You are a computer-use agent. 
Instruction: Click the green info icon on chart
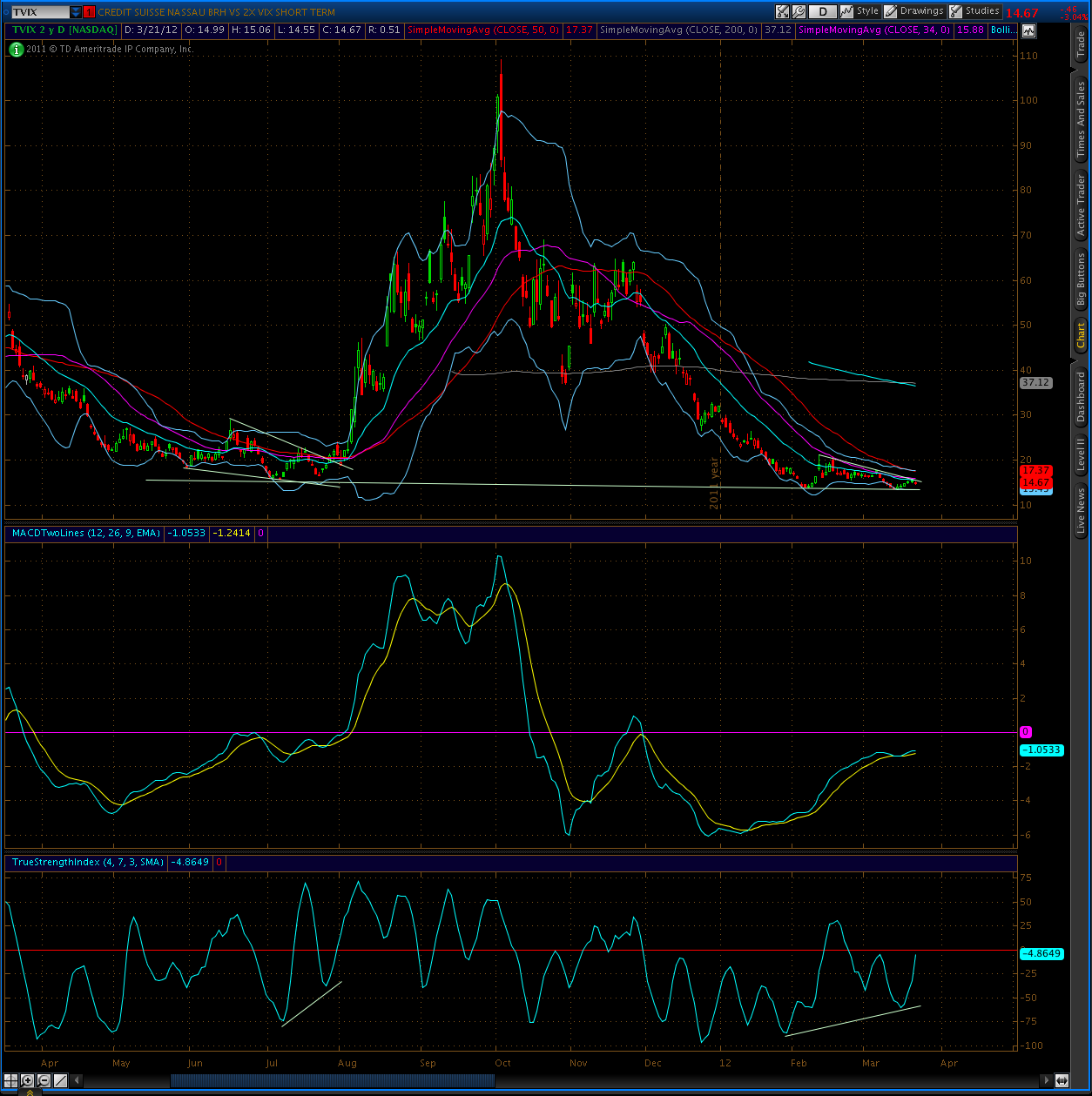(x=17, y=49)
